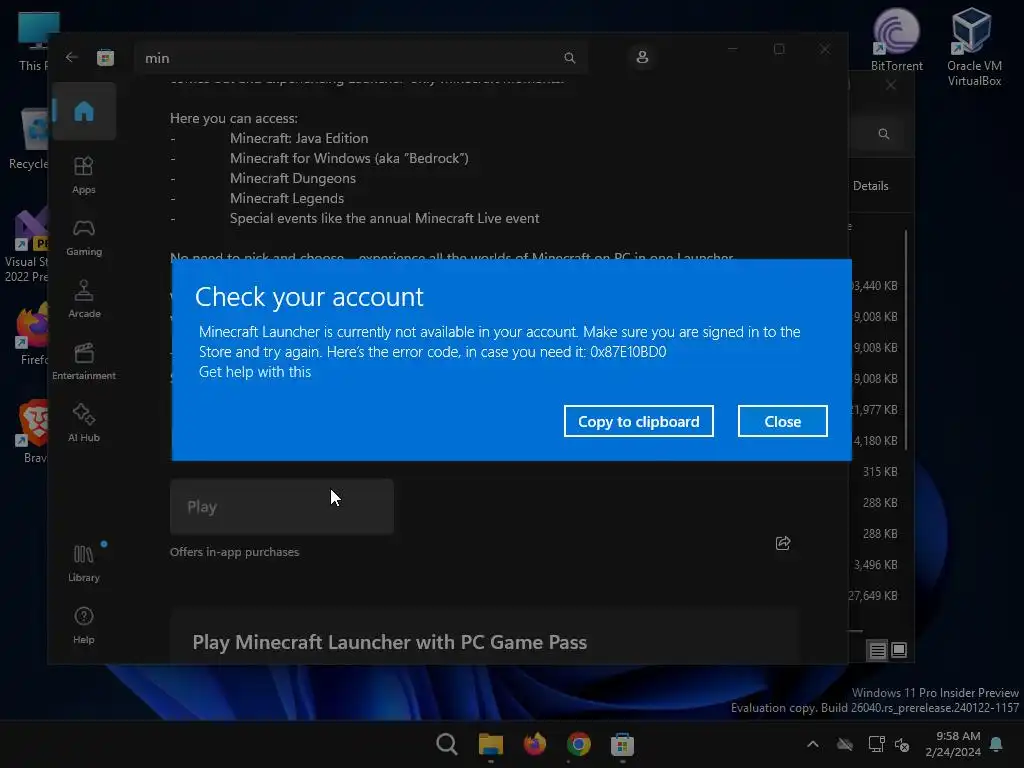The height and width of the screenshot is (768, 1024).
Task: Click the Microsoft Store logo icon
Action: (105, 57)
